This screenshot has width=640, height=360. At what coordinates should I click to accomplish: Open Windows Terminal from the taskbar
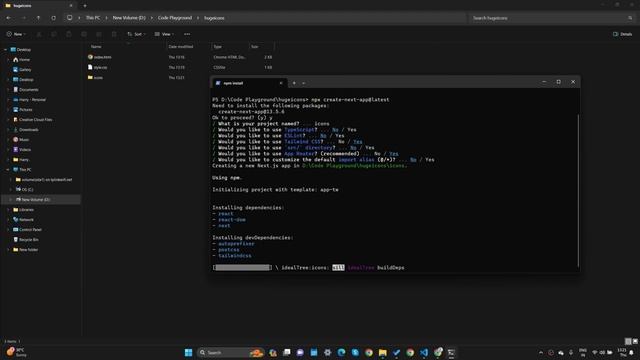tap(451, 352)
